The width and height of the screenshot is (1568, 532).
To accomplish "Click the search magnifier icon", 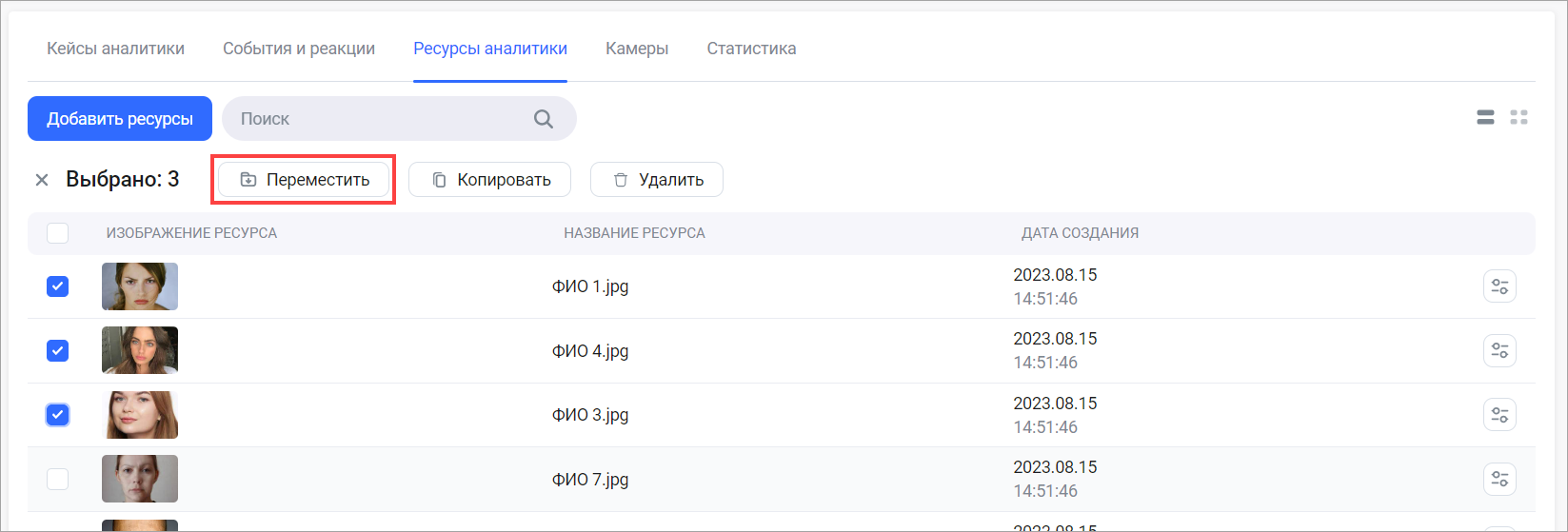I will pos(543,119).
